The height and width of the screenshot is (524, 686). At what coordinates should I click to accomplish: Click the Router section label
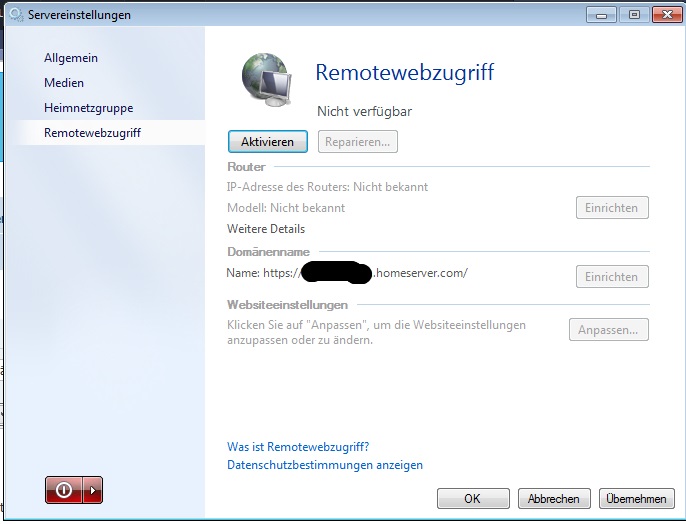246,167
